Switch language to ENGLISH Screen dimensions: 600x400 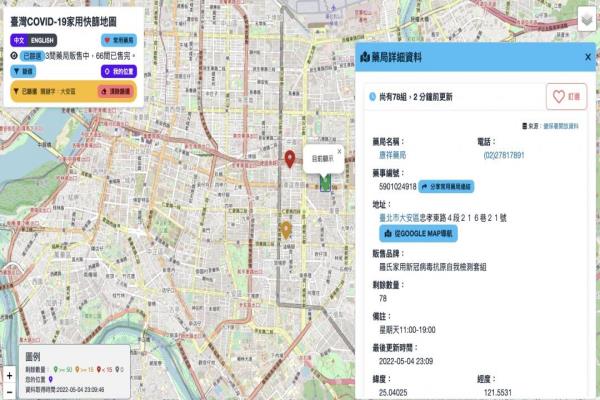pos(42,40)
